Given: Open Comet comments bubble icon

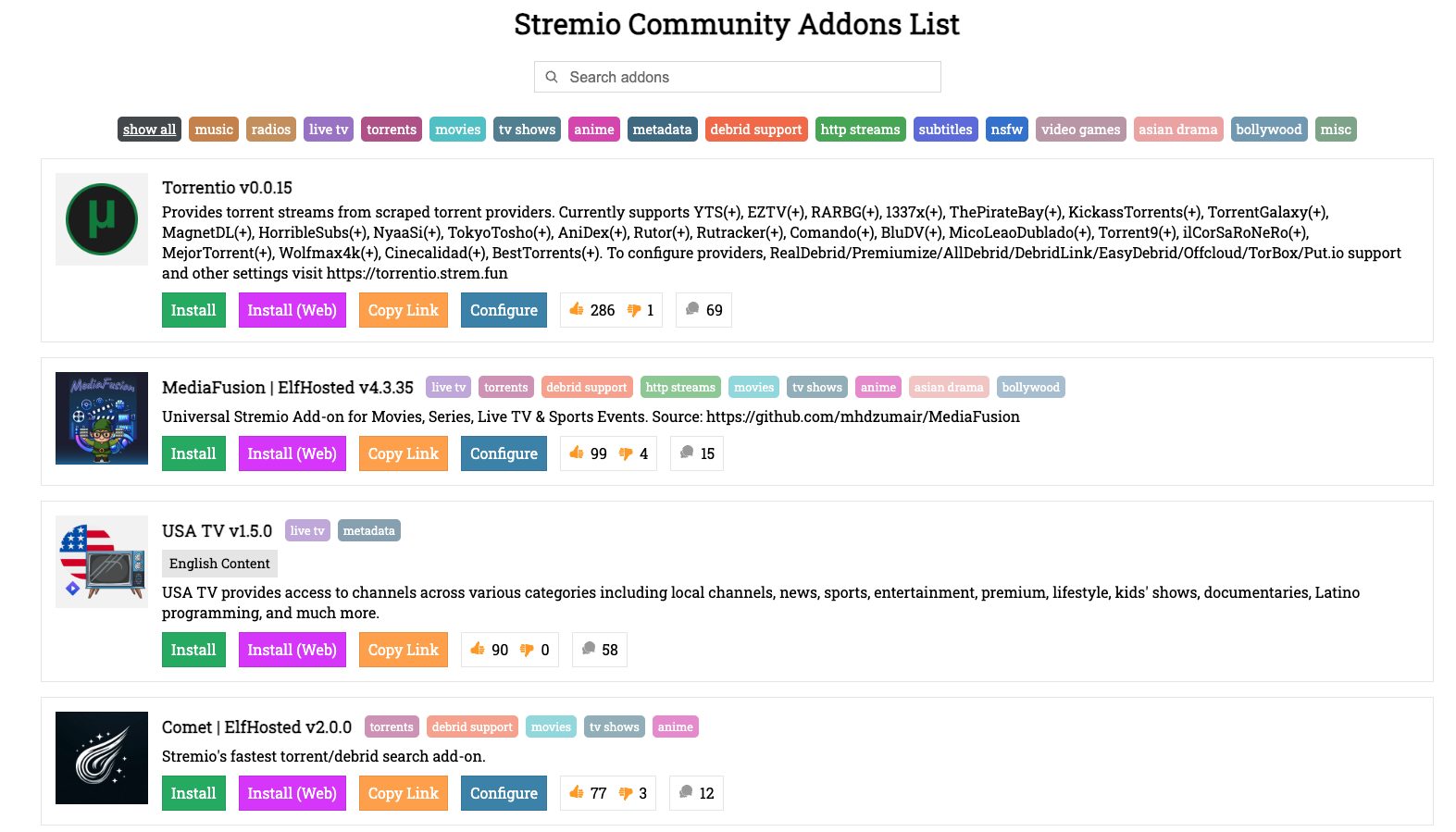Looking at the screenshot, I should click(x=686, y=792).
